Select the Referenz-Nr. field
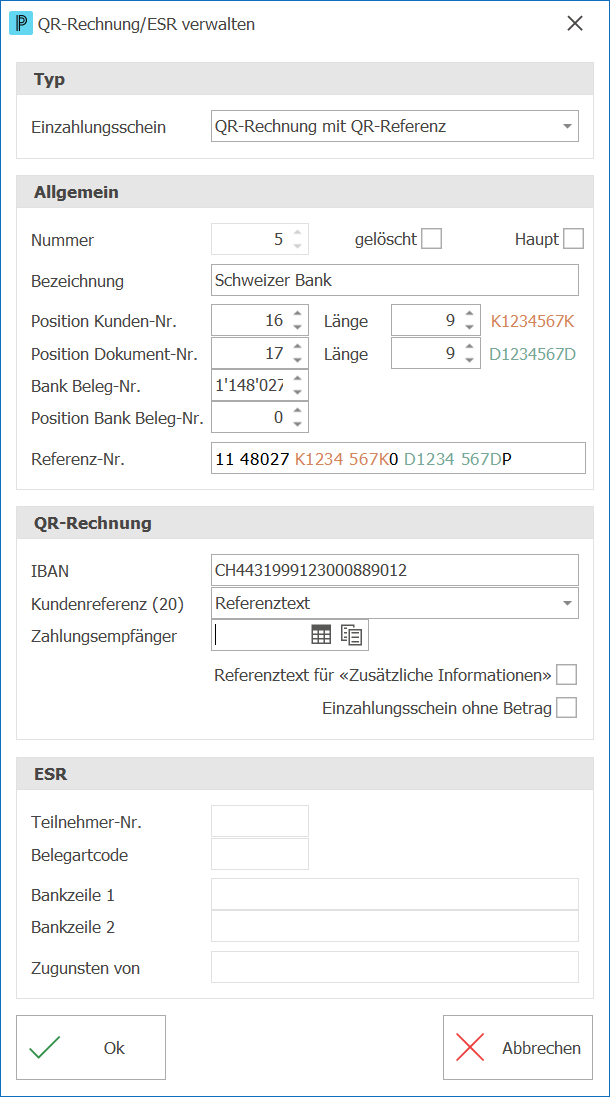 398,458
